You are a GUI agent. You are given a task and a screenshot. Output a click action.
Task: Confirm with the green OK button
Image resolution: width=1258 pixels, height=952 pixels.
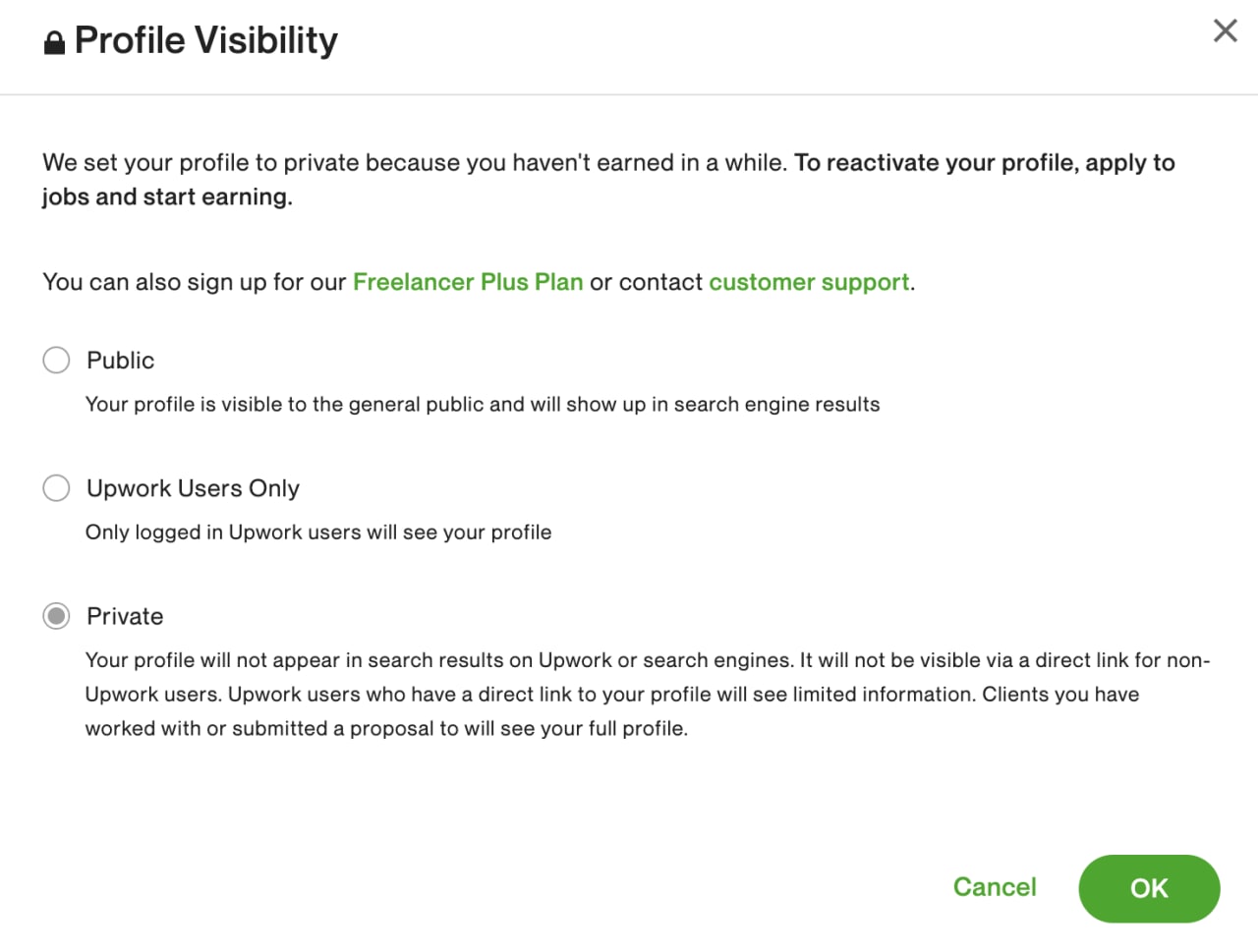click(x=1149, y=888)
